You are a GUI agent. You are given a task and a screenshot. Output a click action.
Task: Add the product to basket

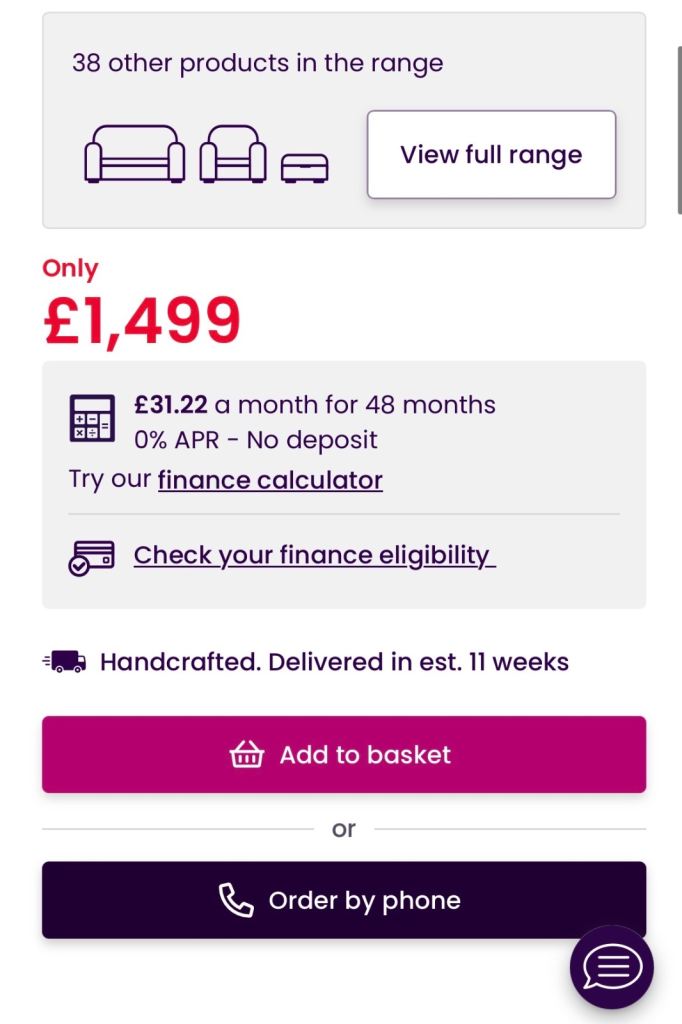344,755
